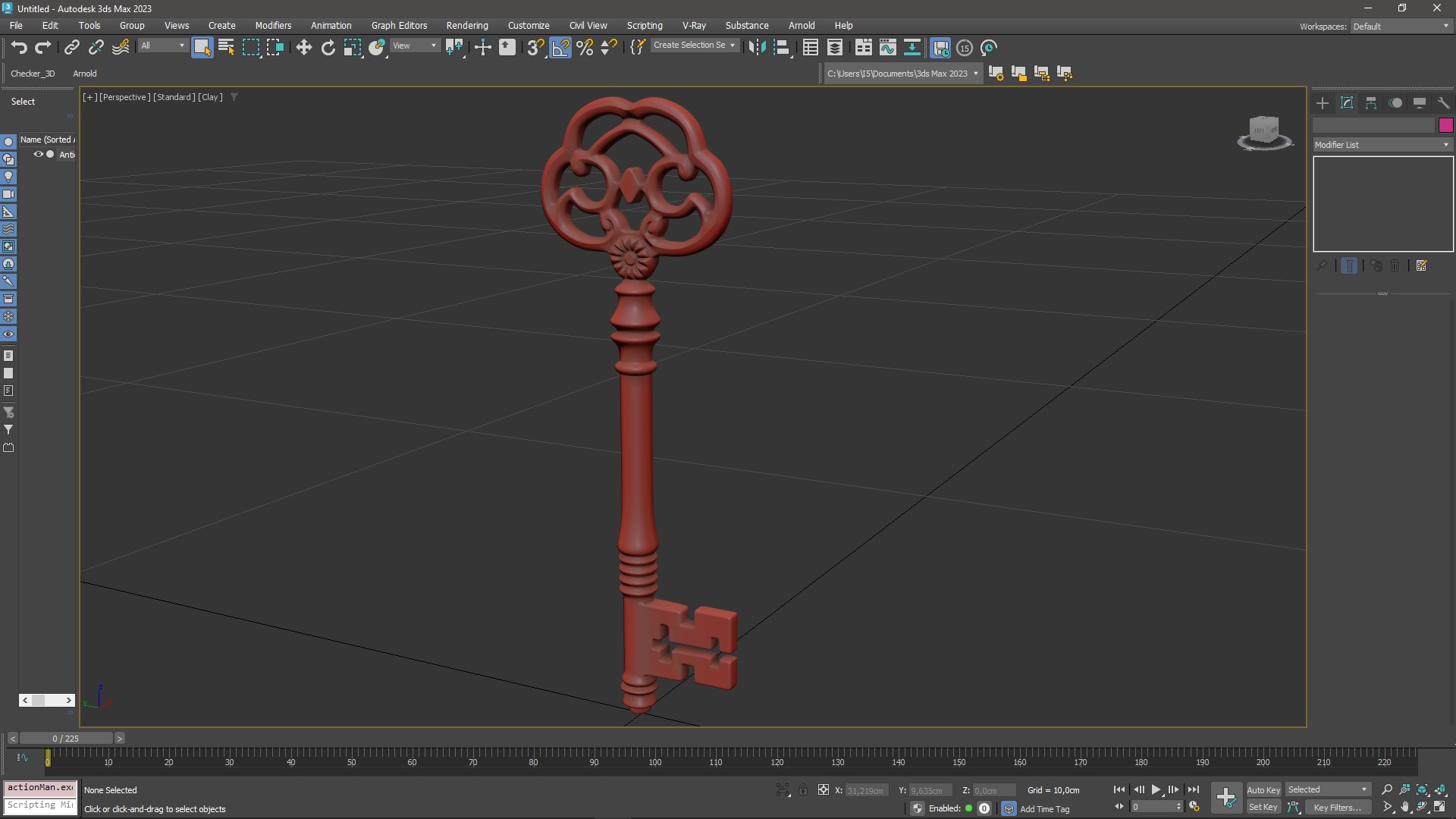1456x819 pixels.
Task: Open the Curve Editor icon
Action: pos(888,48)
